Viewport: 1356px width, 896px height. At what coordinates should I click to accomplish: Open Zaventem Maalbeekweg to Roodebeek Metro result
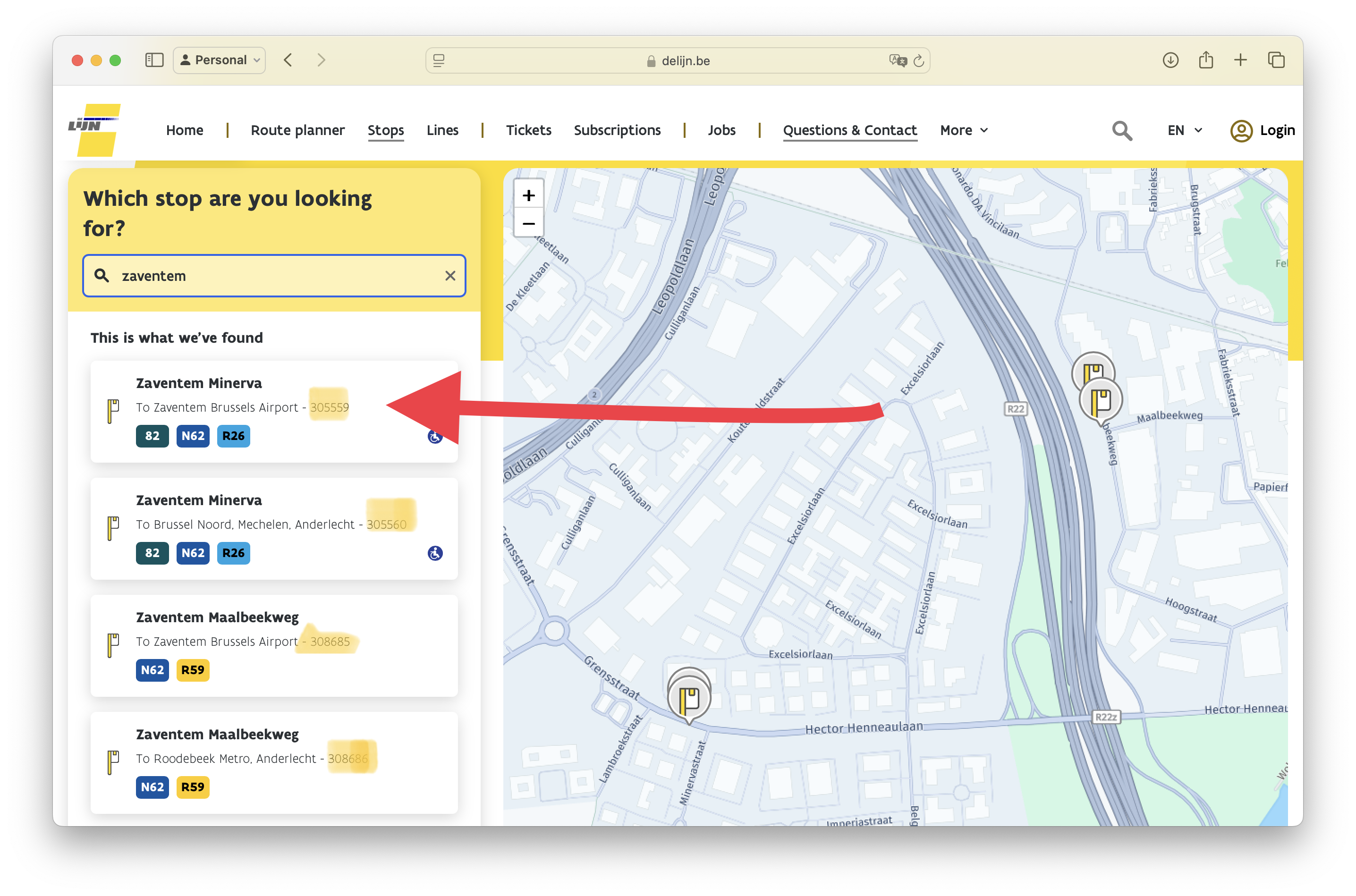[274, 763]
